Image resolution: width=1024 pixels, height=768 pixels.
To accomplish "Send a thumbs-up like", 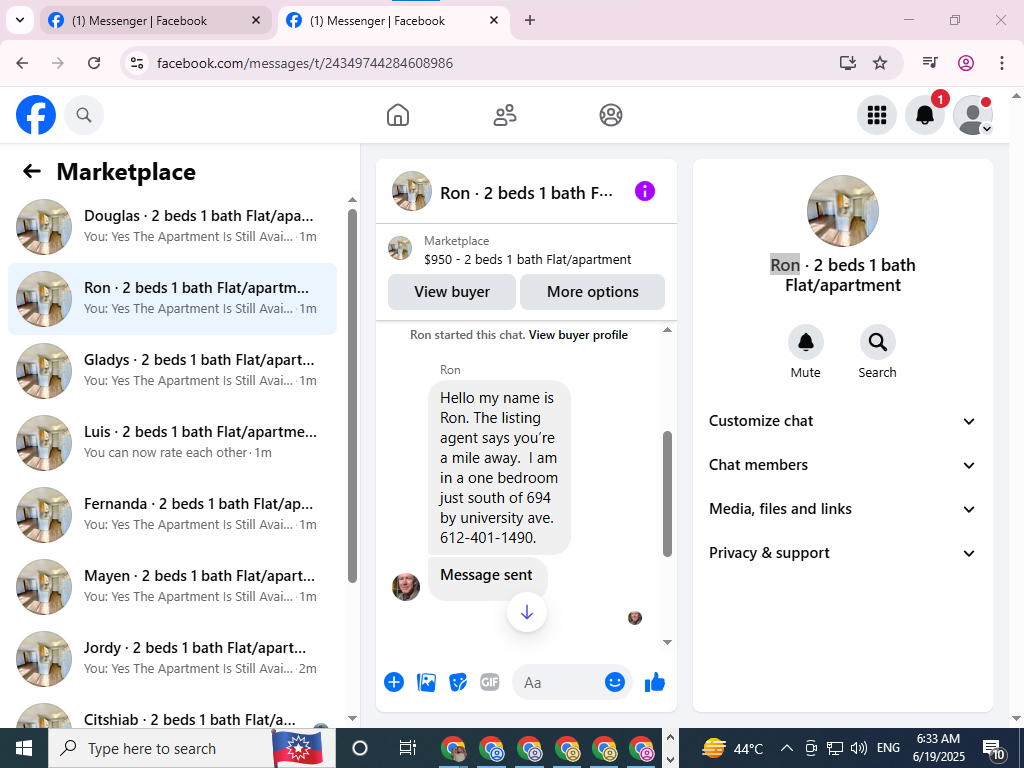I will tap(654, 682).
